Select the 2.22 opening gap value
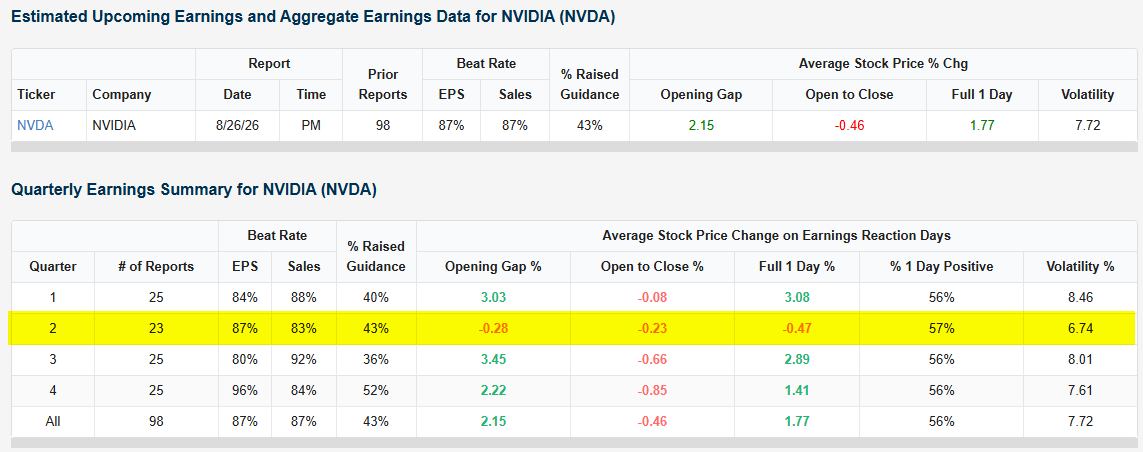This screenshot has height=452, width=1143. [x=494, y=390]
